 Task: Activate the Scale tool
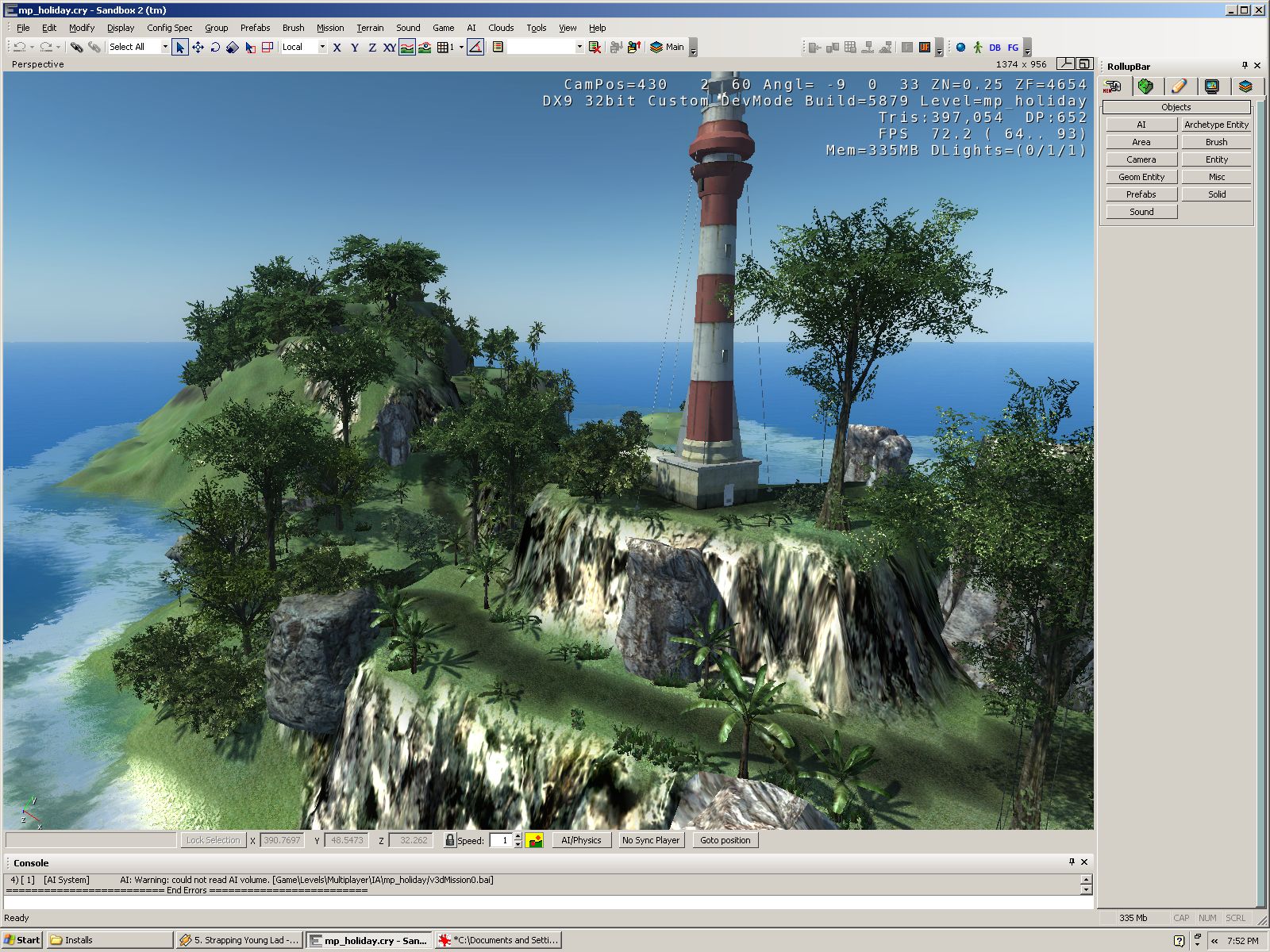coord(232,48)
